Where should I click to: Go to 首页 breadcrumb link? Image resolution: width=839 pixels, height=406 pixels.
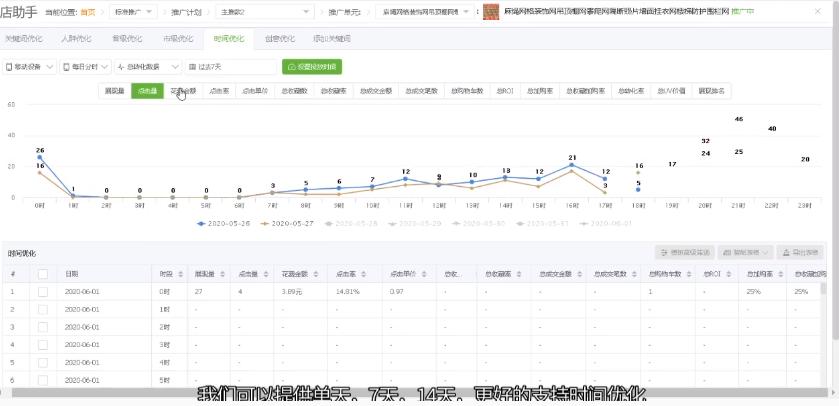88,12
